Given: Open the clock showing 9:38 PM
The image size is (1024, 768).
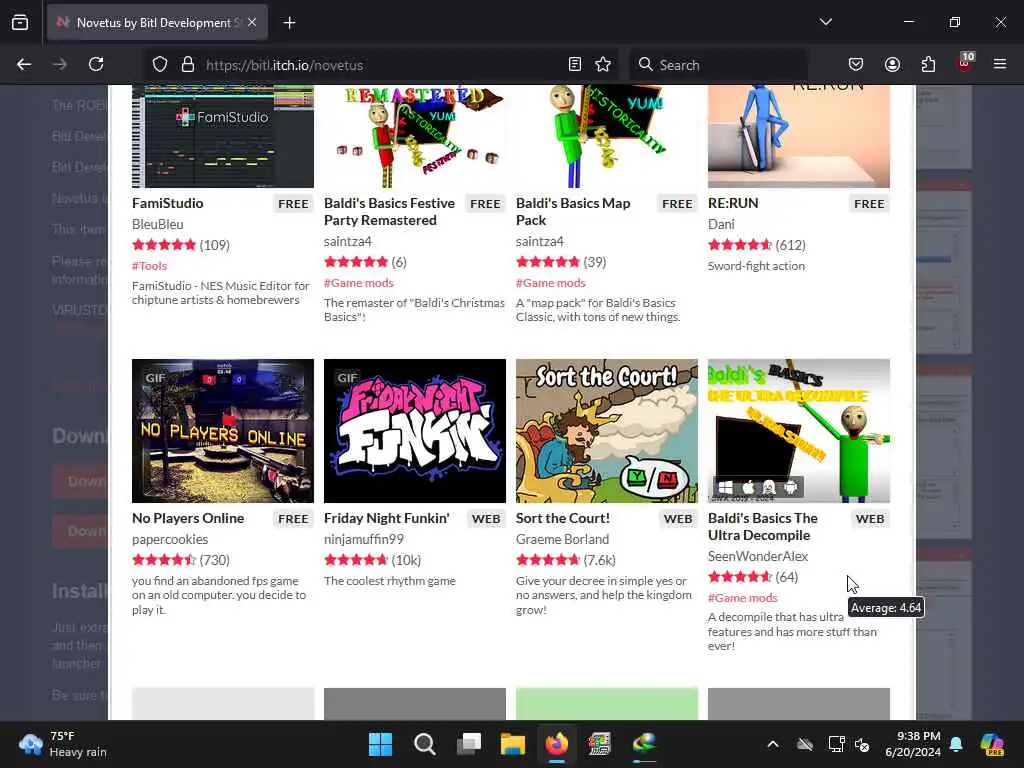Looking at the screenshot, I should coord(912,744).
